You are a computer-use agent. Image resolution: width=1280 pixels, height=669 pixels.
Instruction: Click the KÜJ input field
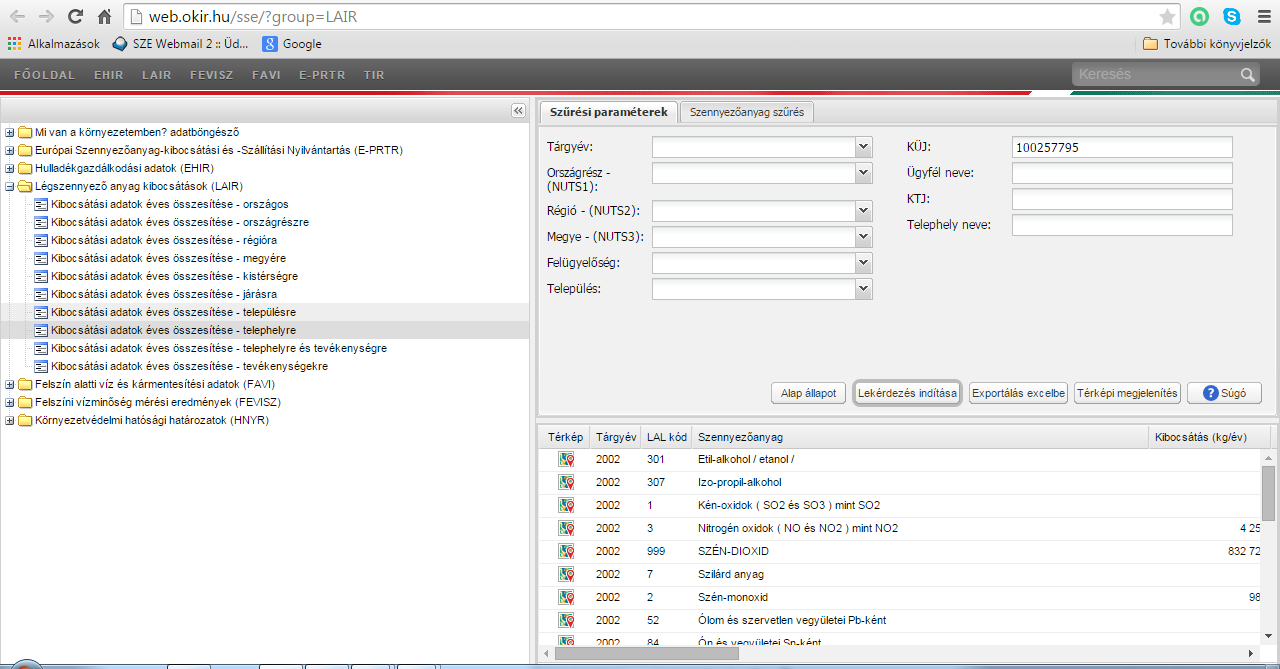pos(1122,147)
